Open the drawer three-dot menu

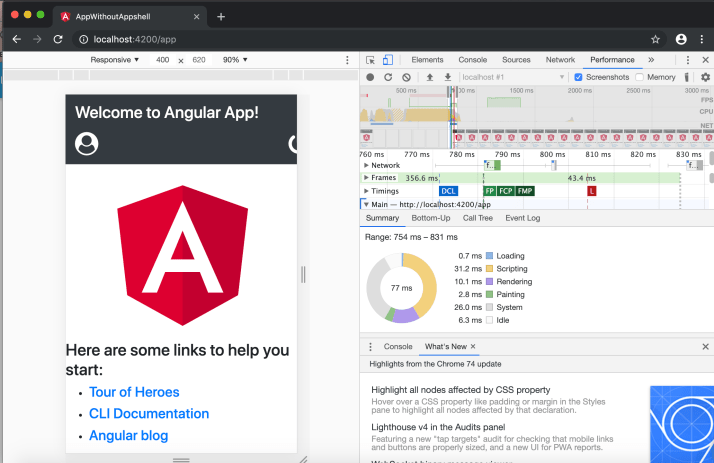click(x=370, y=347)
